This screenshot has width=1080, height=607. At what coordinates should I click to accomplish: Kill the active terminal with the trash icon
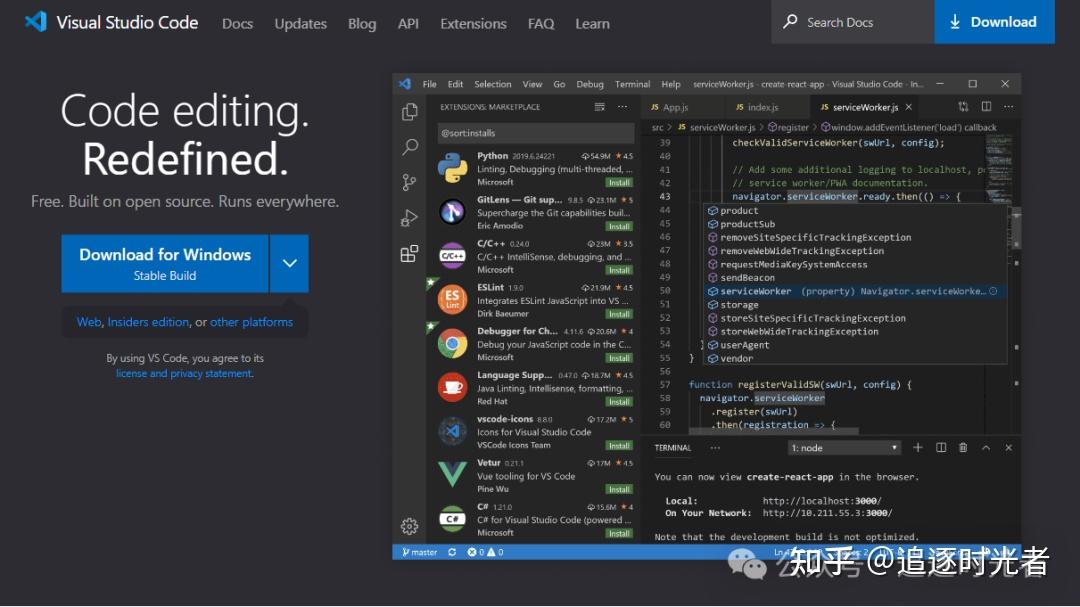coord(962,447)
